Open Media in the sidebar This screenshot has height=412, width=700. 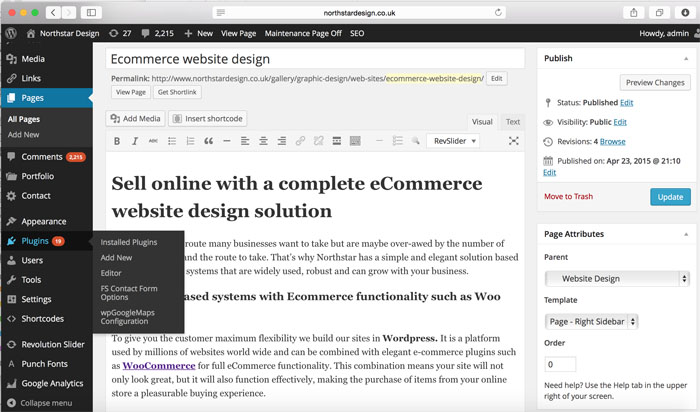click(x=46, y=59)
